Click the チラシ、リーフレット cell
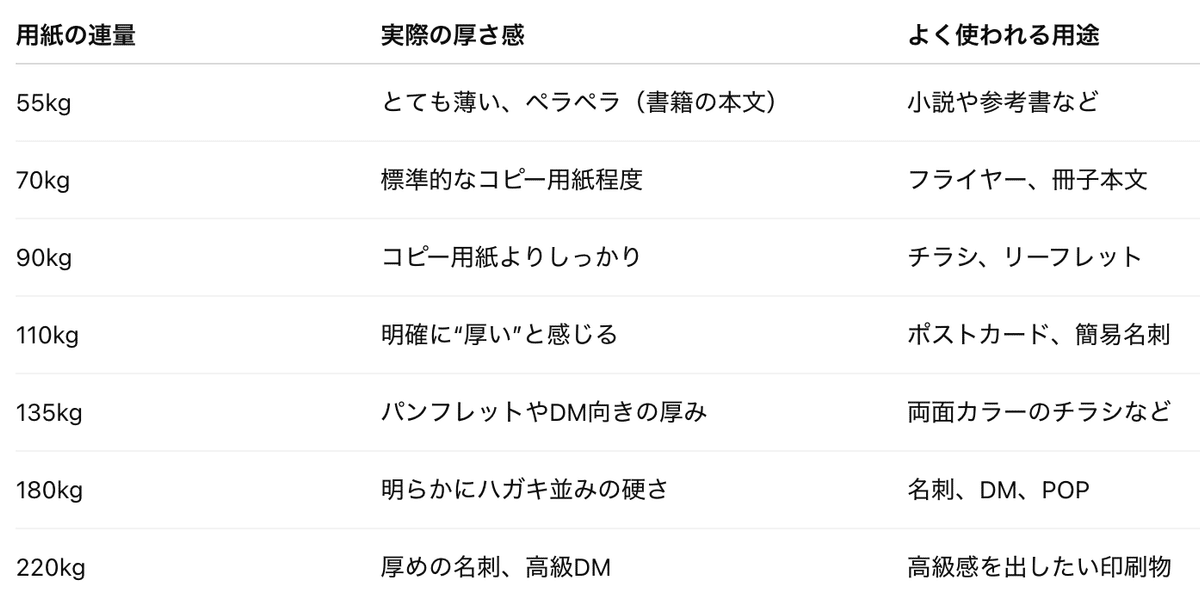Image resolution: width=1200 pixels, height=605 pixels. click(1024, 258)
